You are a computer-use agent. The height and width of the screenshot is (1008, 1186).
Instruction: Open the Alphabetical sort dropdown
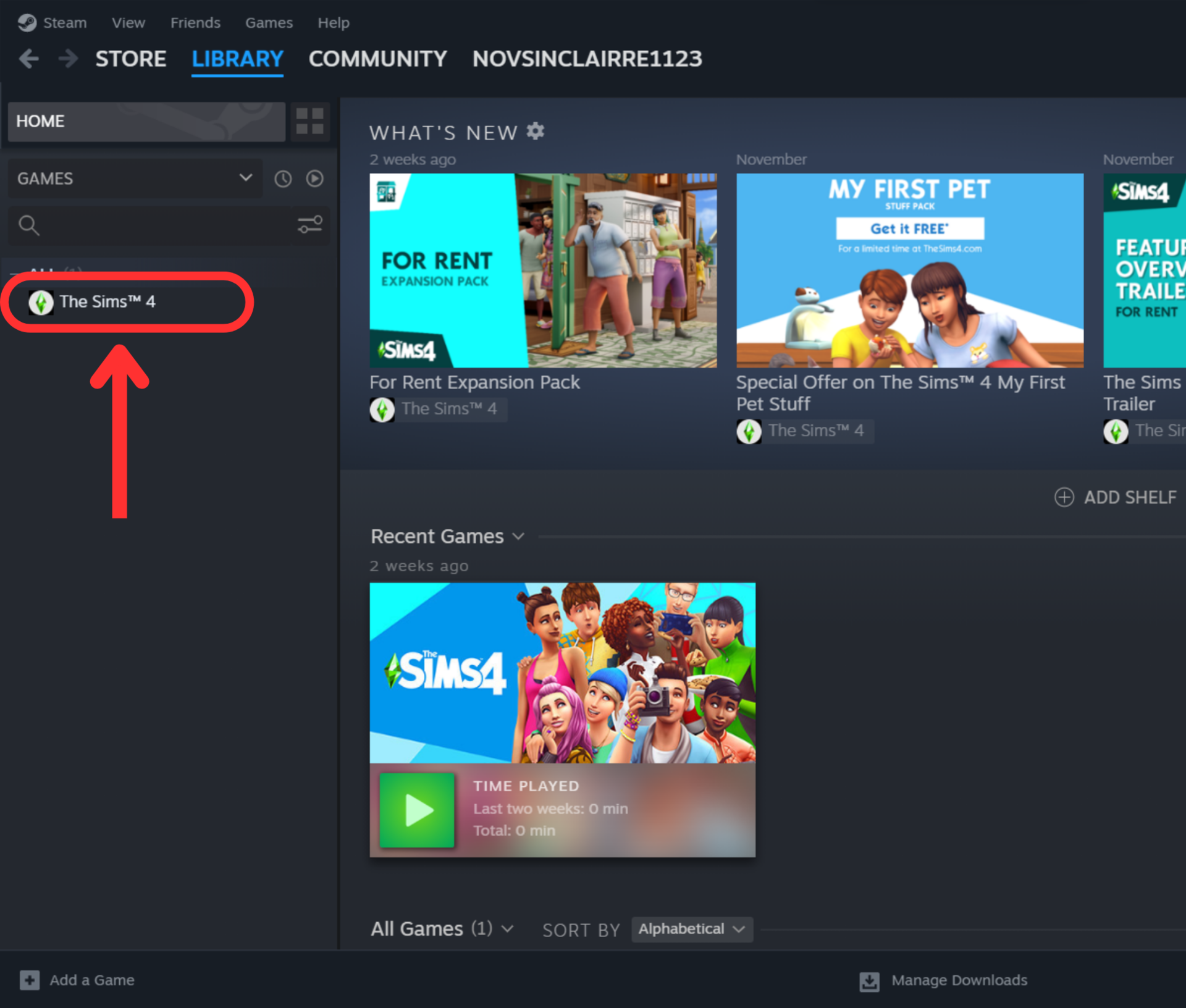[x=691, y=929]
